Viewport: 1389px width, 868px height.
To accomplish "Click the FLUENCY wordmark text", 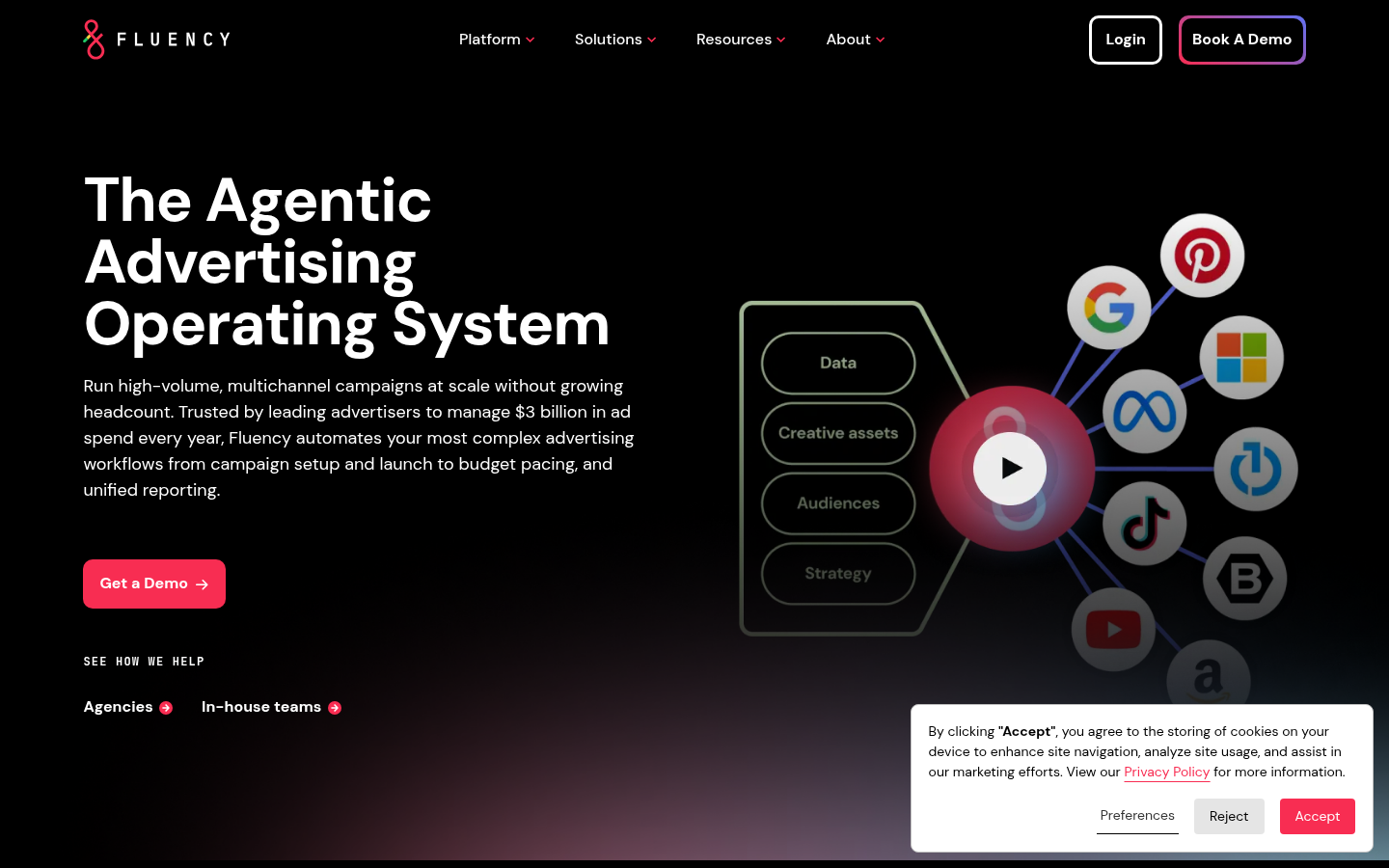I will 174,40.
